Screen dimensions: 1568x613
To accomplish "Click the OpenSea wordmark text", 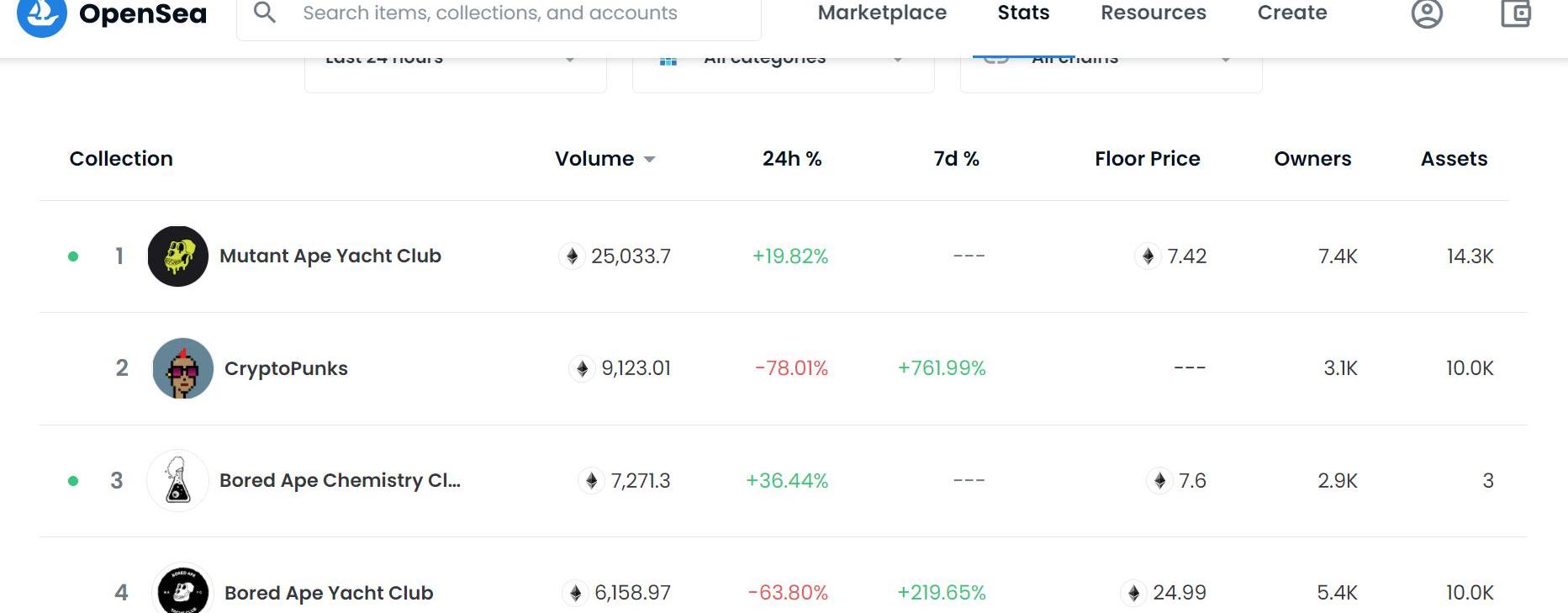I will 143,13.
